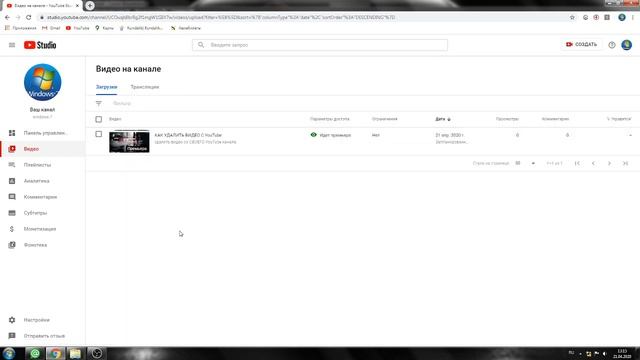Click the browser forward arrow
640x360 pixels.
click(18, 18)
